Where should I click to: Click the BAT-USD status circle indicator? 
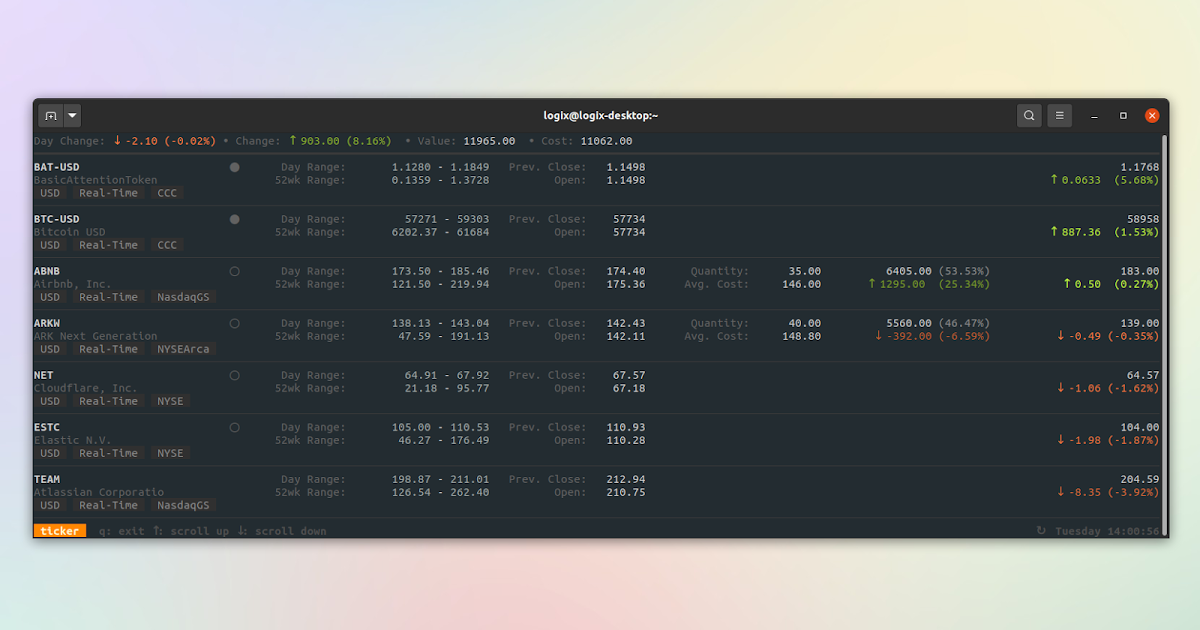(x=235, y=167)
